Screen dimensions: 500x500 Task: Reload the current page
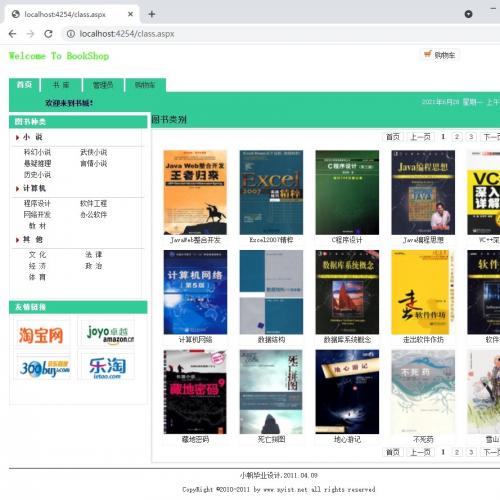click(x=48, y=34)
